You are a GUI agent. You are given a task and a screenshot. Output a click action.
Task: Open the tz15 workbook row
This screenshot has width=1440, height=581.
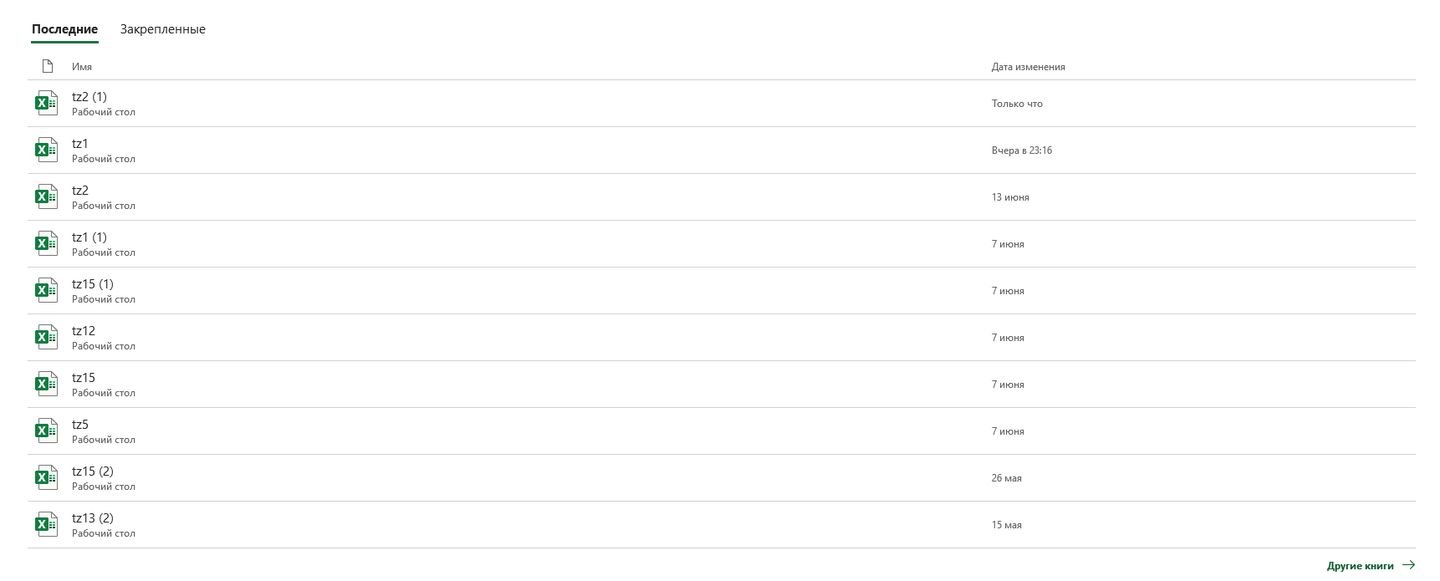coord(721,384)
